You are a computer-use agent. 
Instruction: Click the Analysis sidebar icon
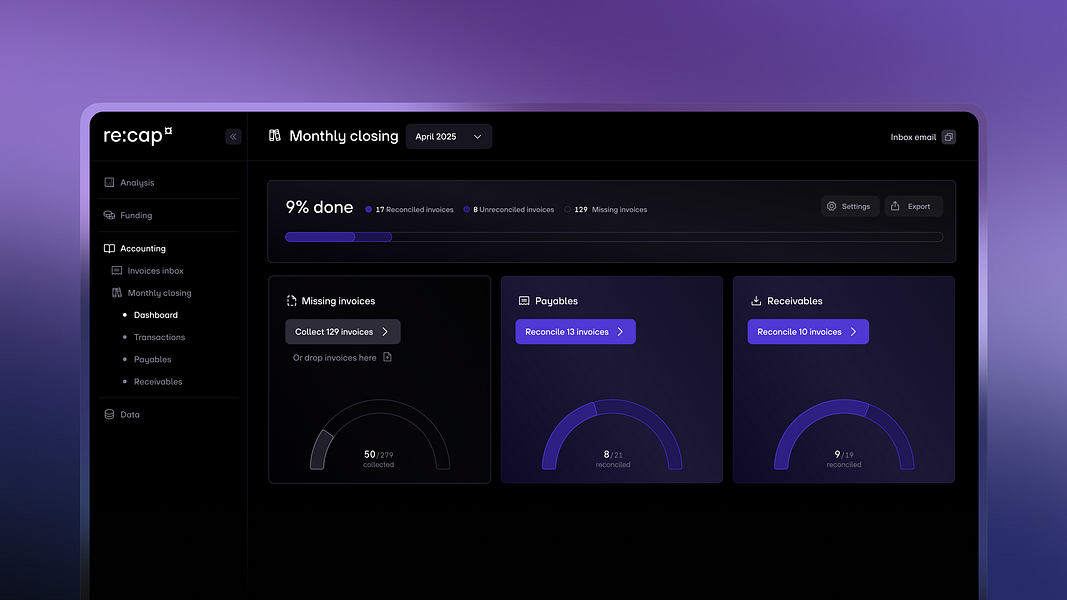(x=109, y=182)
